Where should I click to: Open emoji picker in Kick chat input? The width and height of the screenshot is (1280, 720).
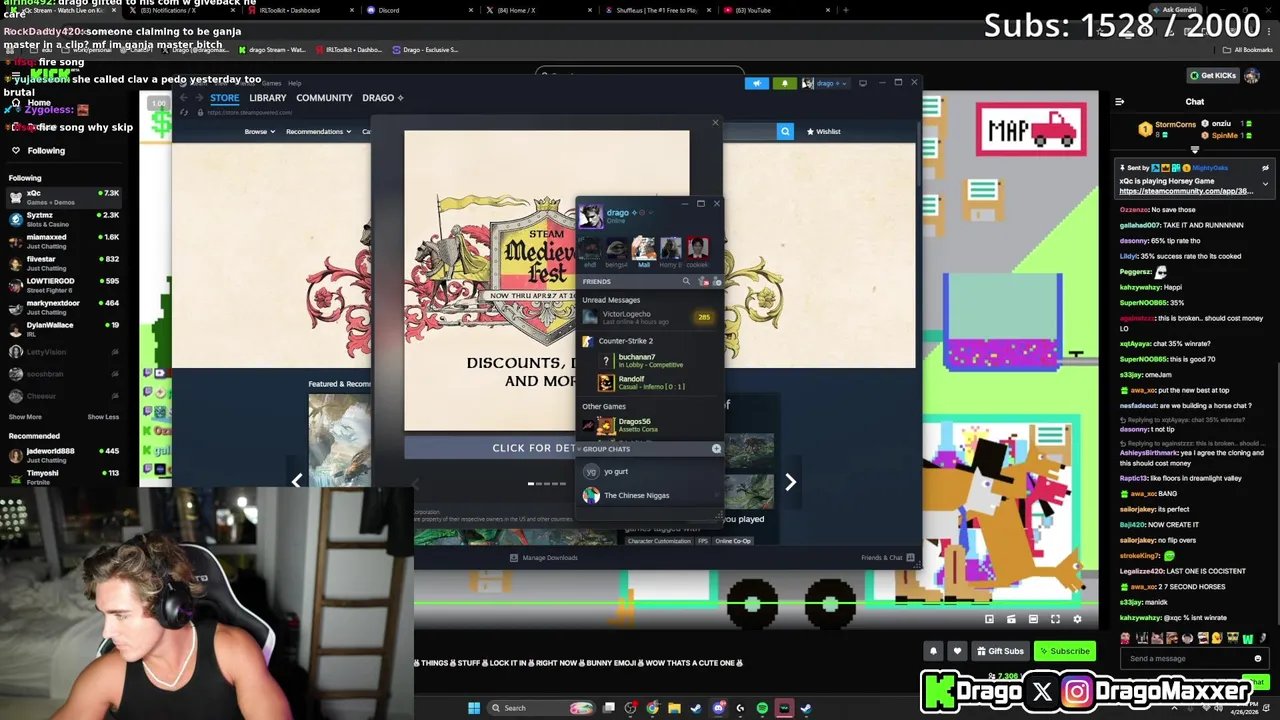(1258, 659)
